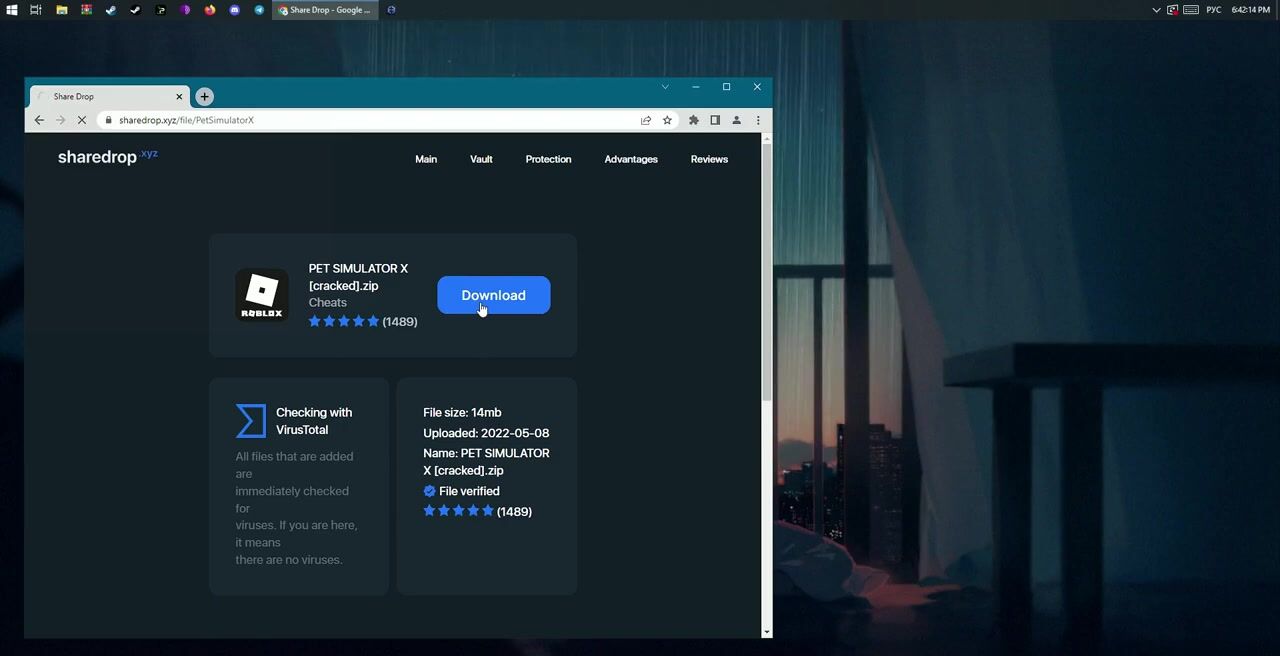
Task: Click the File size: 14mb text
Action: coord(462,412)
